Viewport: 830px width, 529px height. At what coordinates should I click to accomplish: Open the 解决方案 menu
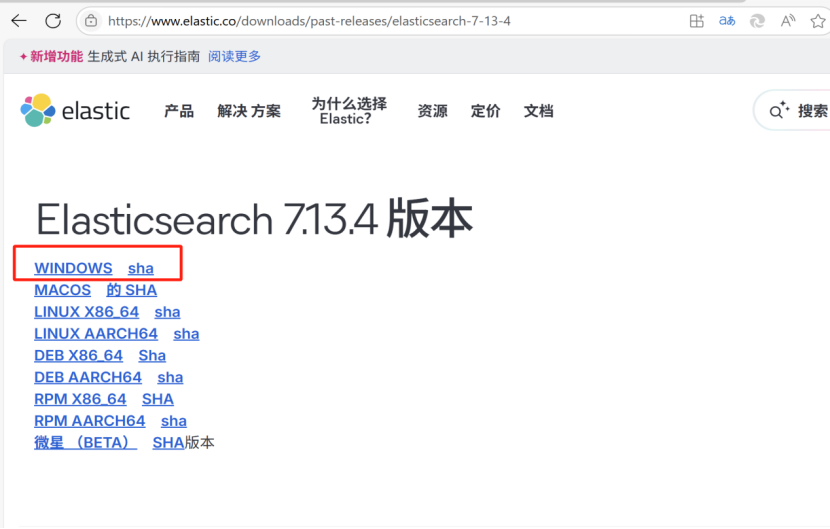point(249,111)
